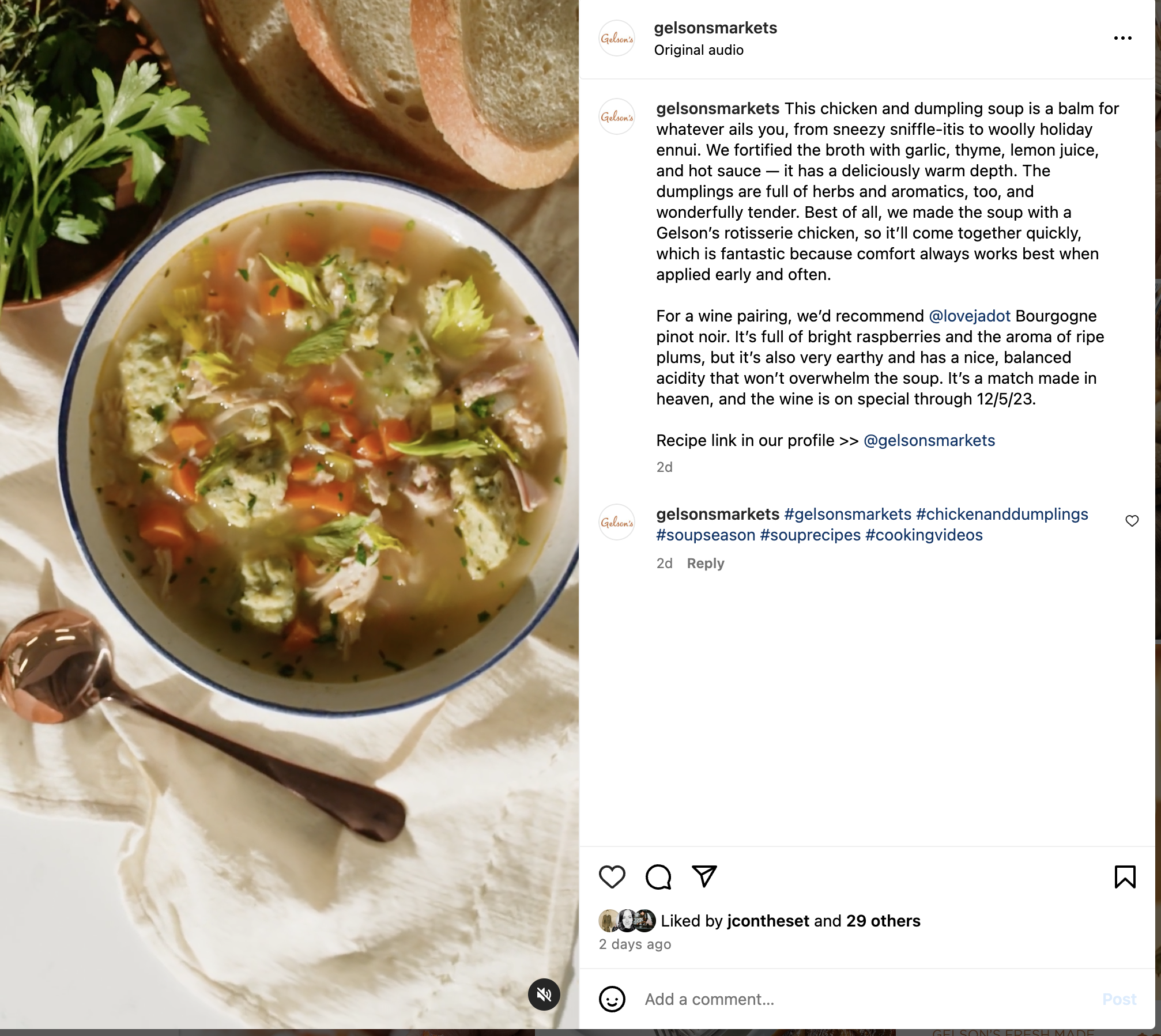The height and width of the screenshot is (1036, 1161).
Task: Click the Original audio link
Action: click(699, 50)
